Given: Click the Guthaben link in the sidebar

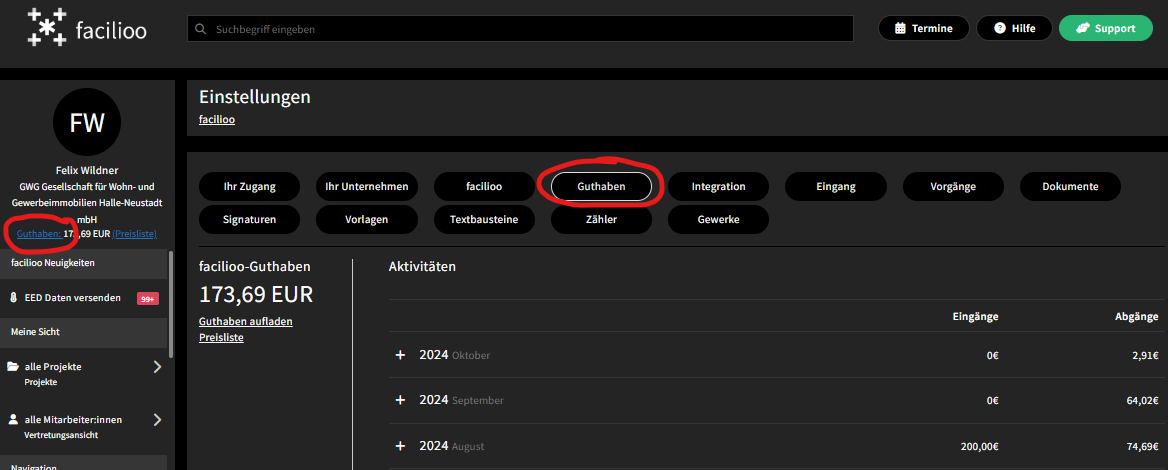Looking at the screenshot, I should pyautogui.click(x=39, y=233).
